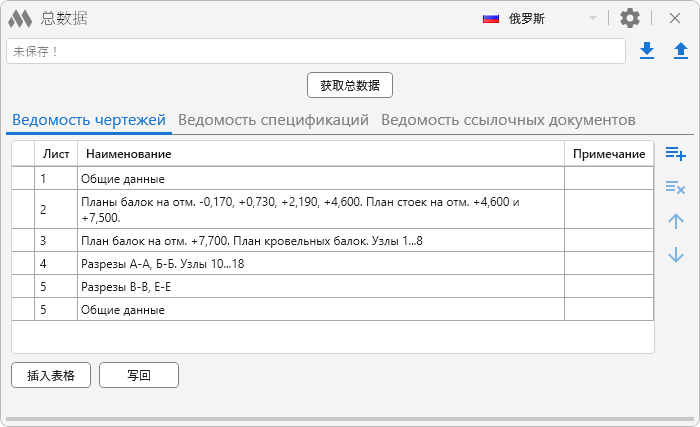Viewport: 700px width, 427px height.
Task: Click the 未保存 text field
Action: point(315,51)
